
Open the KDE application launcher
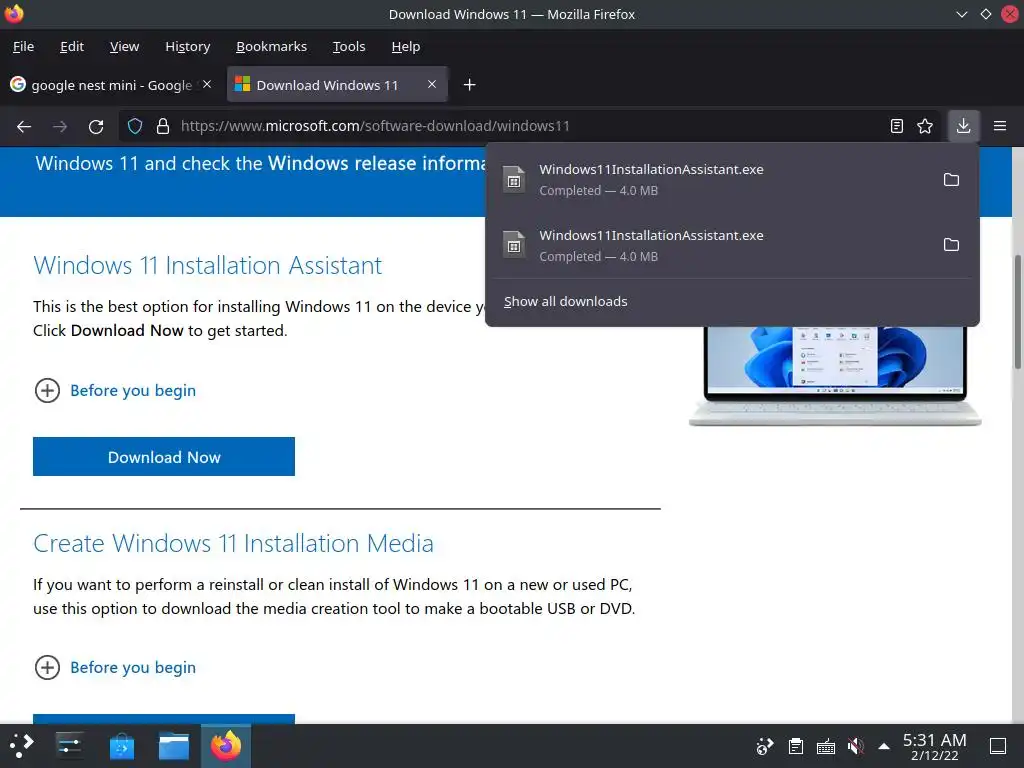click(x=21, y=745)
